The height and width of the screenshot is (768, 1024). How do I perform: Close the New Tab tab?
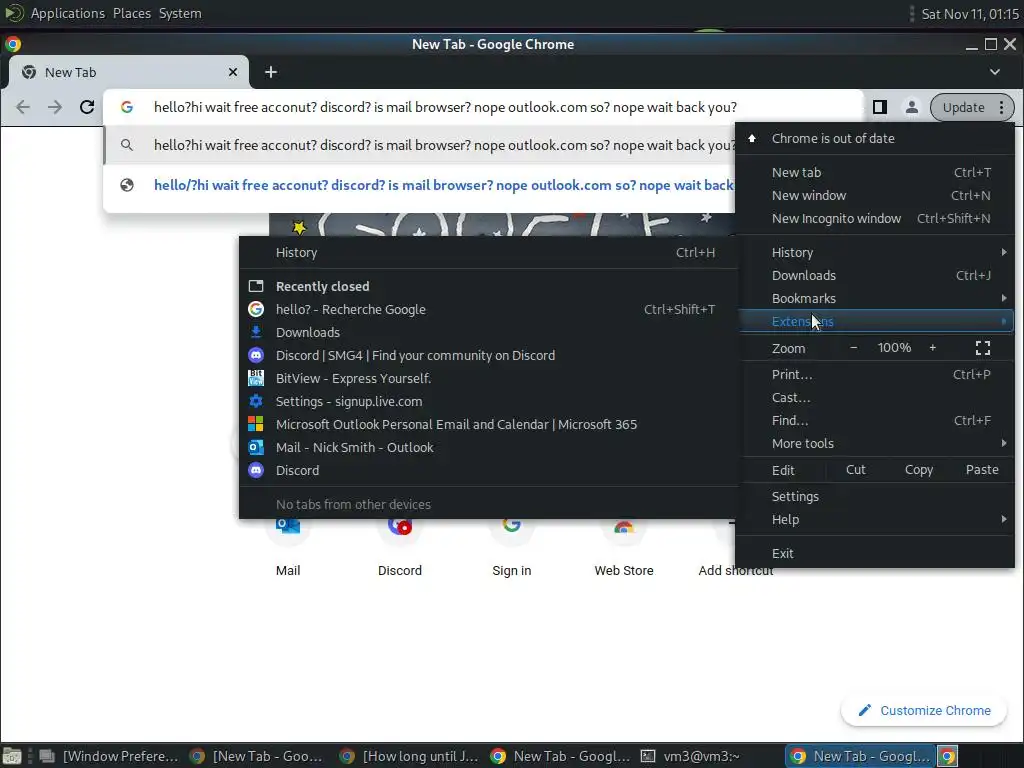click(233, 72)
